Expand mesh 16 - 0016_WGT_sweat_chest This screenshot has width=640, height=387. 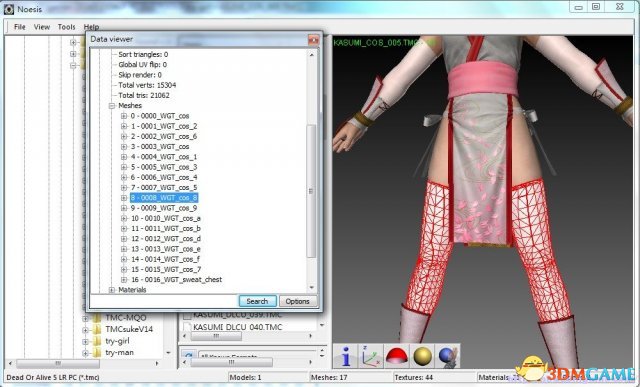[x=124, y=280]
